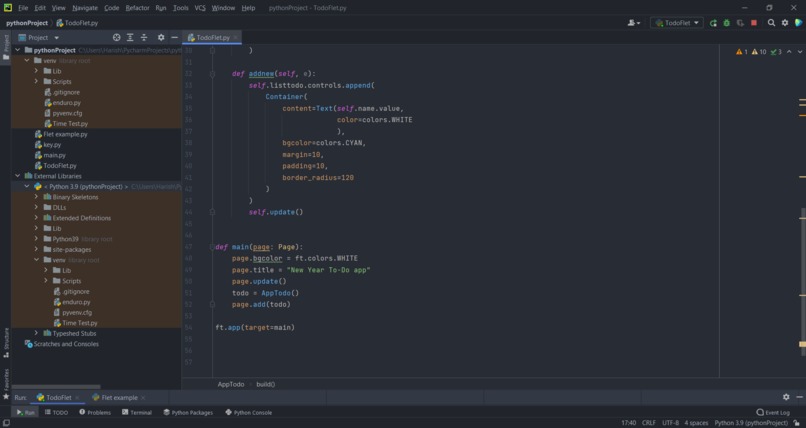Click Python 3.9 interpreter in status bar
Screen dimensions: 806x428
[750, 423]
